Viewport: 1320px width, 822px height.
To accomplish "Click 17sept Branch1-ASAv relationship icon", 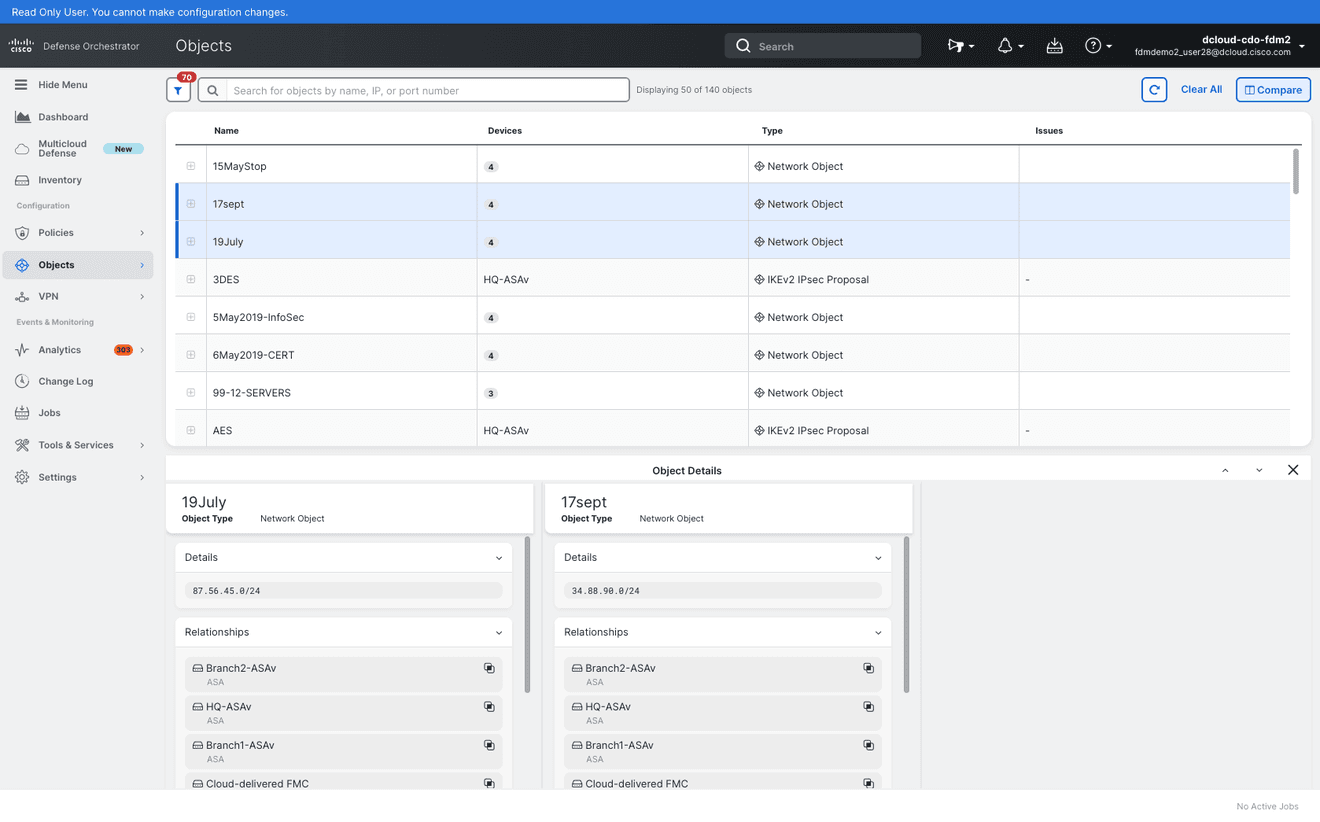I will click(868, 745).
